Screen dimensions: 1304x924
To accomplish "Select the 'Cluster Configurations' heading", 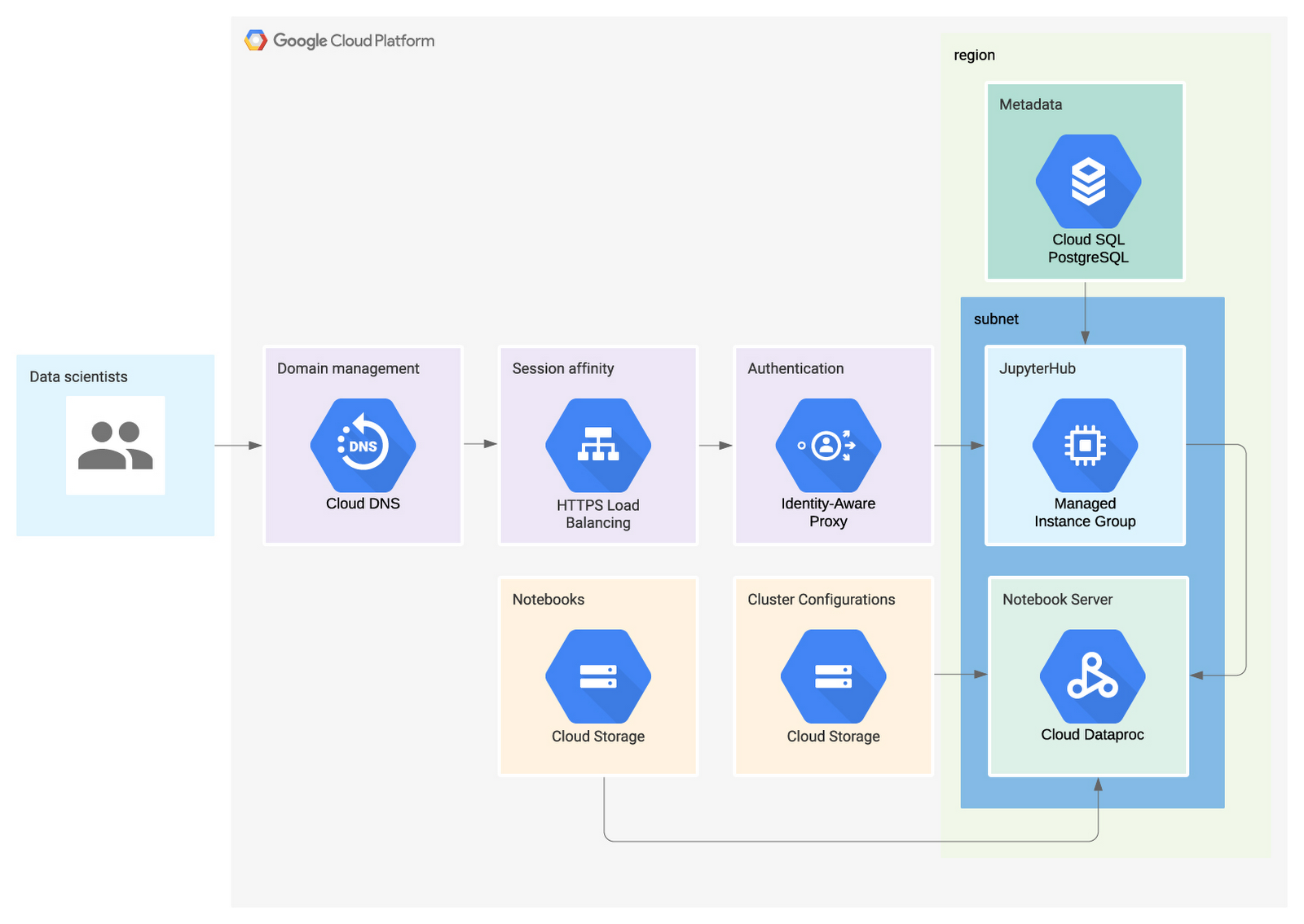I will (x=822, y=599).
